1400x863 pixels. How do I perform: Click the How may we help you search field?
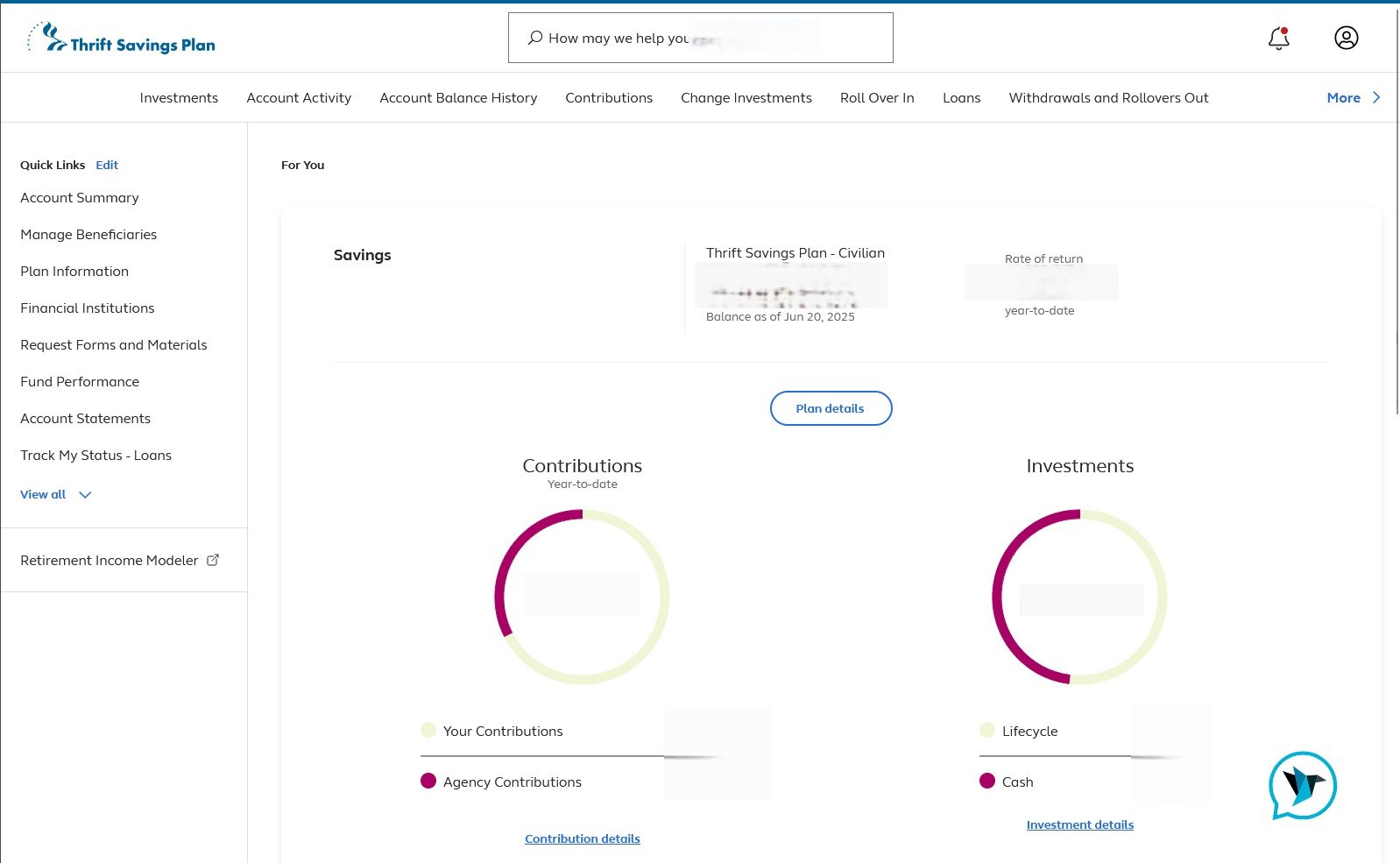tap(701, 38)
